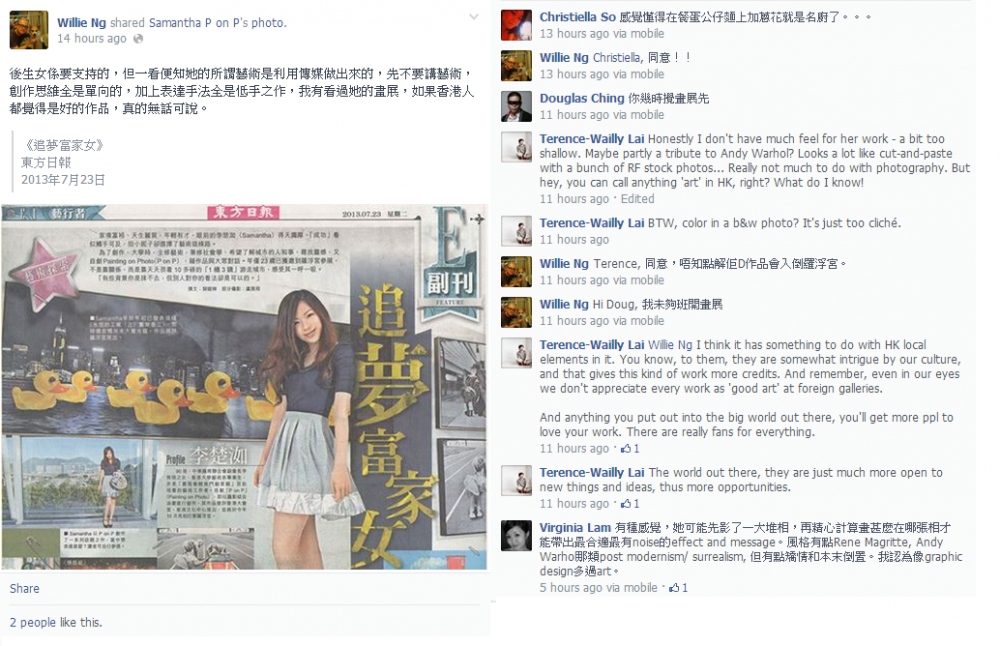Open Terence-Wailly Lai's avatar on first comment
This screenshot has width=1000, height=646.
(x=517, y=147)
